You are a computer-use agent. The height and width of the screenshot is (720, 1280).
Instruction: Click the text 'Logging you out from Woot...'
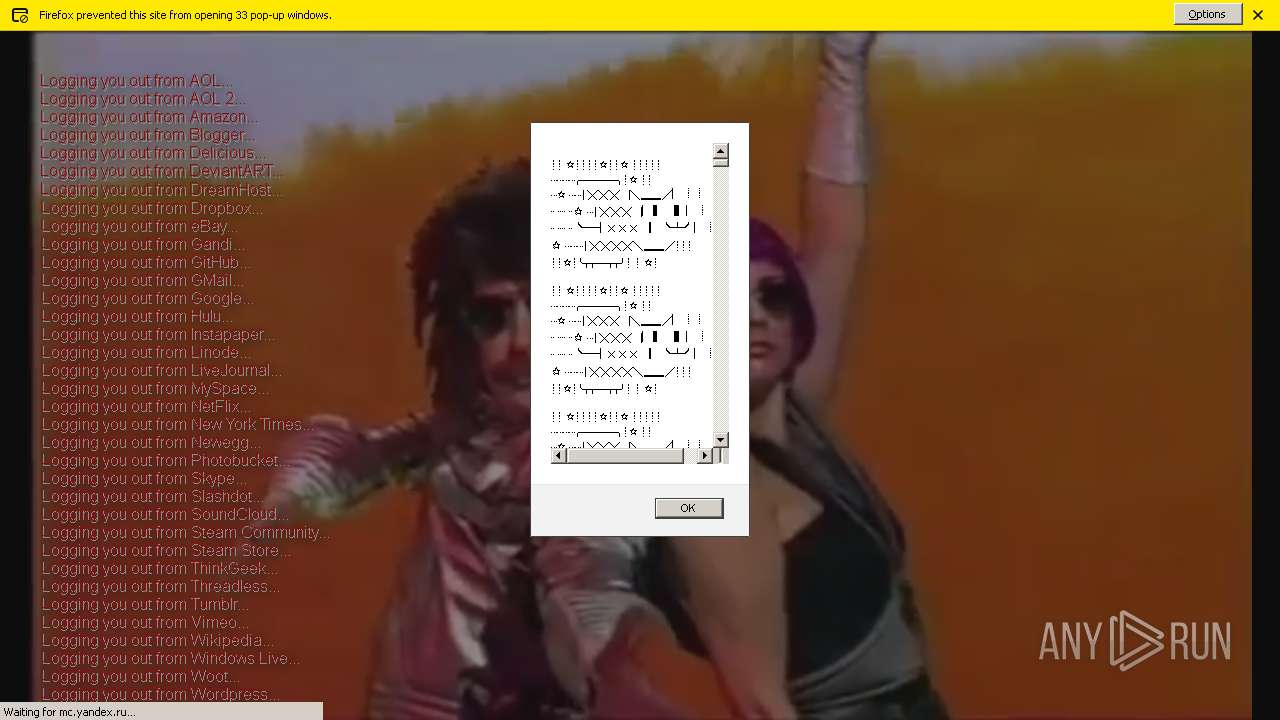(140, 676)
